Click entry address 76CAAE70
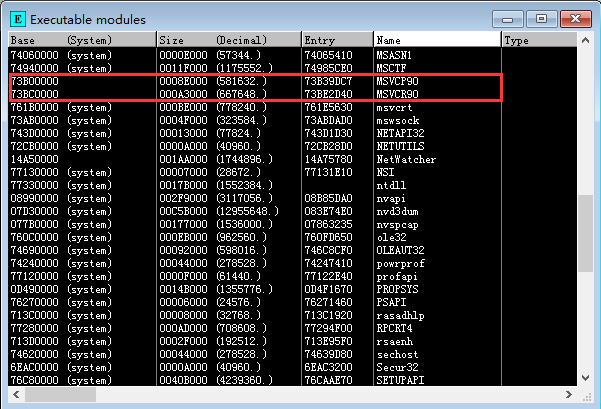The height and width of the screenshot is (409, 601). (x=328, y=380)
